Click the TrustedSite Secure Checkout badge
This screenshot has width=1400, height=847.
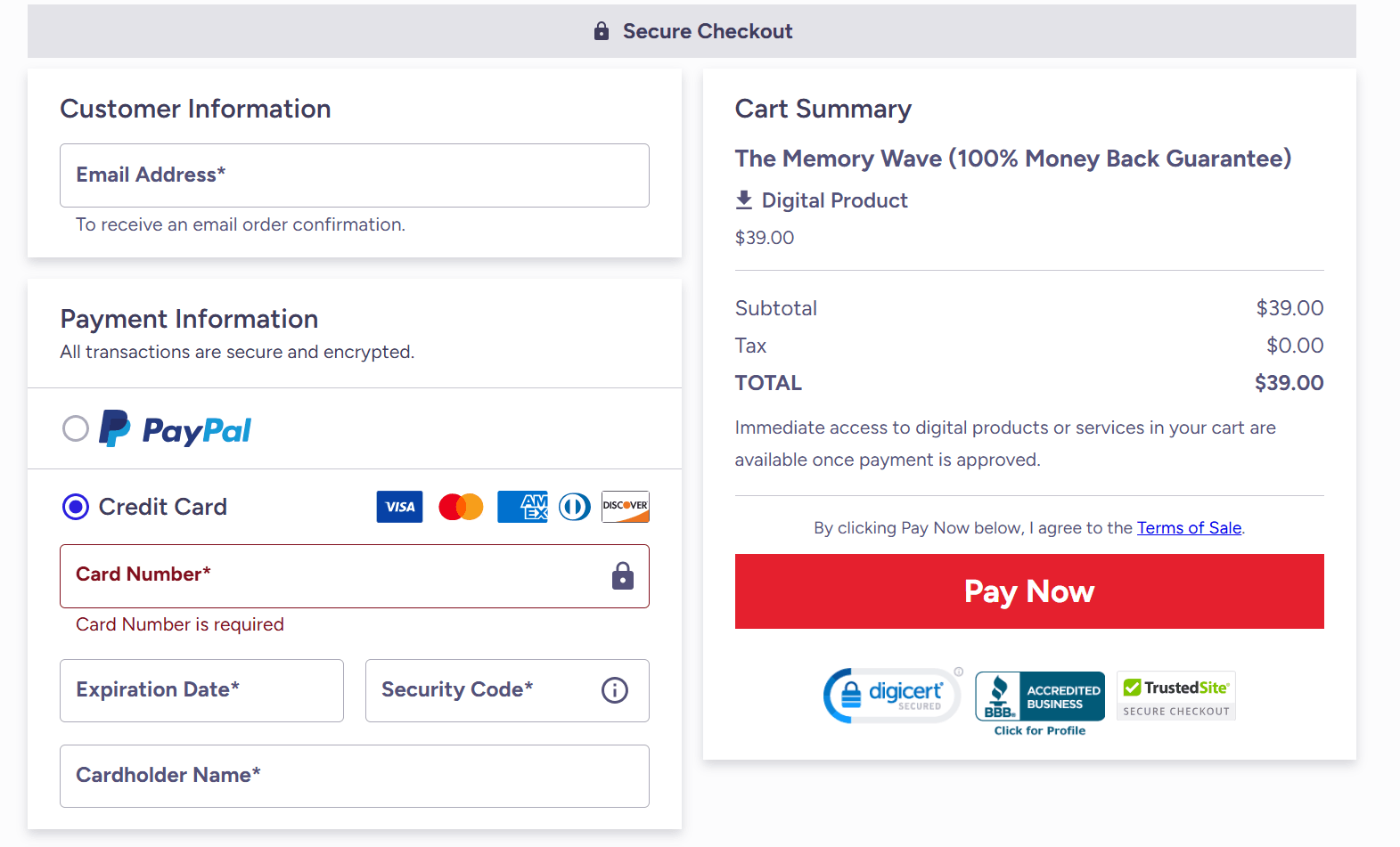coord(1175,696)
